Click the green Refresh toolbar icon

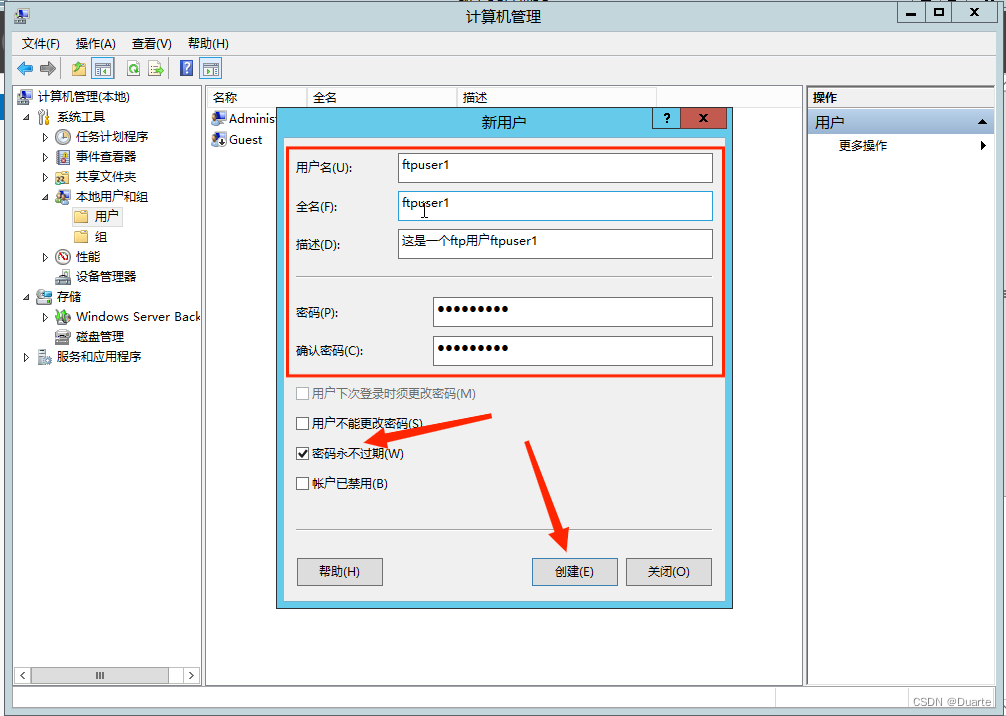[133, 69]
